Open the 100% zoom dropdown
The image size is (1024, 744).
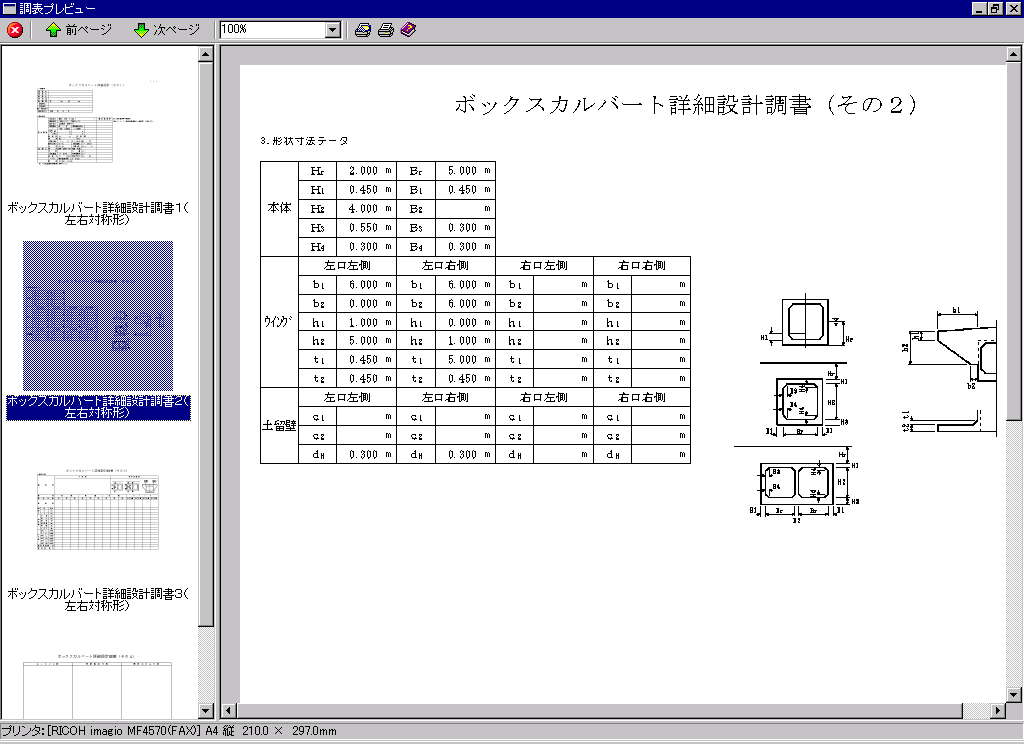[x=333, y=30]
